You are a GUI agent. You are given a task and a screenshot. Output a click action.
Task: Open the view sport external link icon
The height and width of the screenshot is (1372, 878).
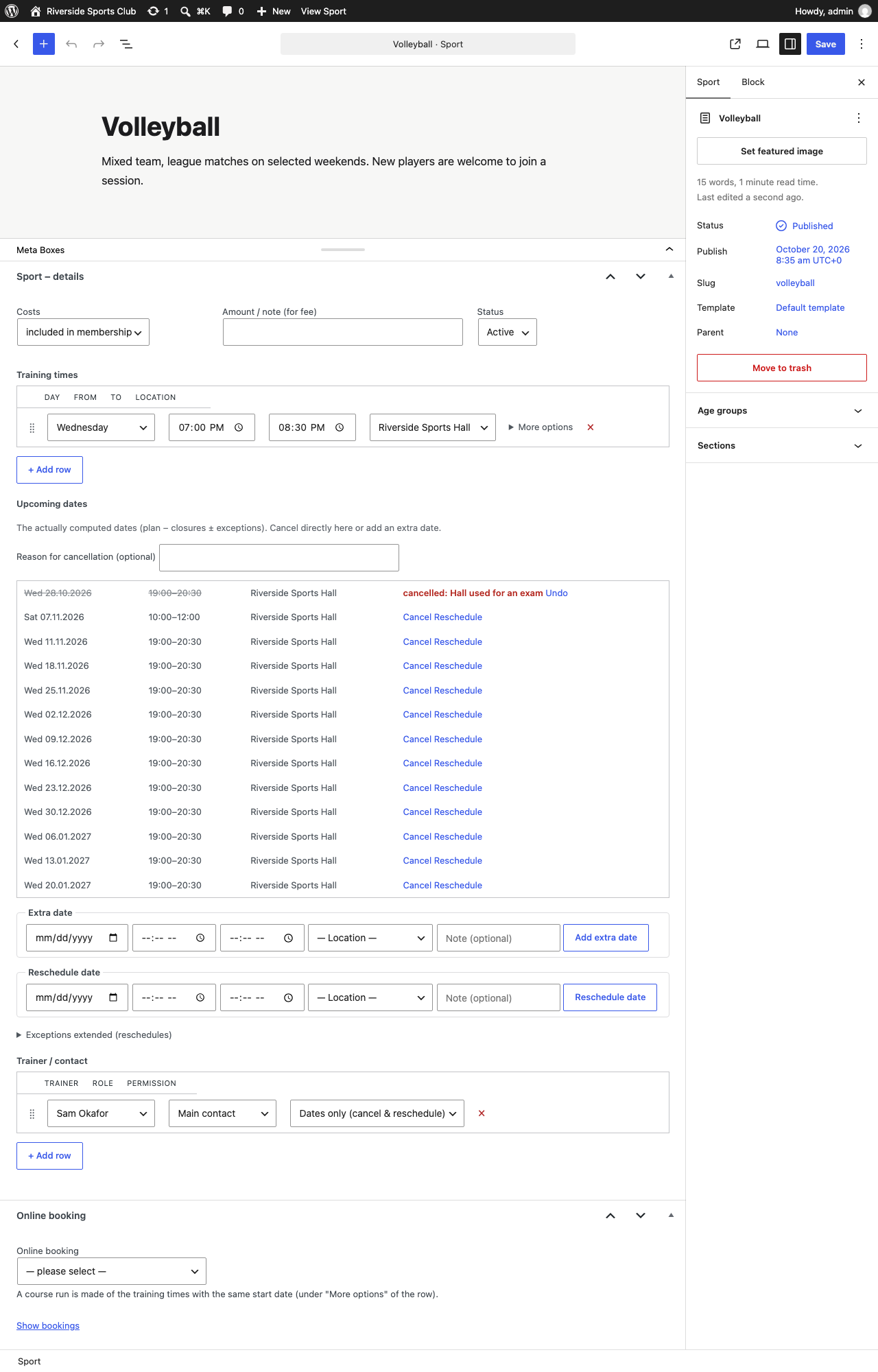735,44
